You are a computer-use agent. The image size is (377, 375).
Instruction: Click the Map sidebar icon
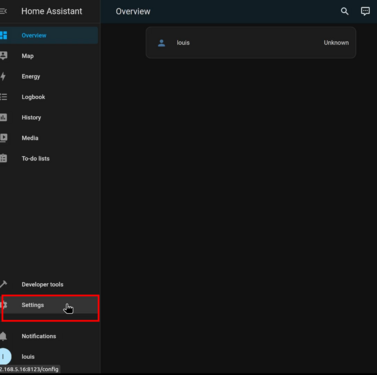tap(3, 56)
